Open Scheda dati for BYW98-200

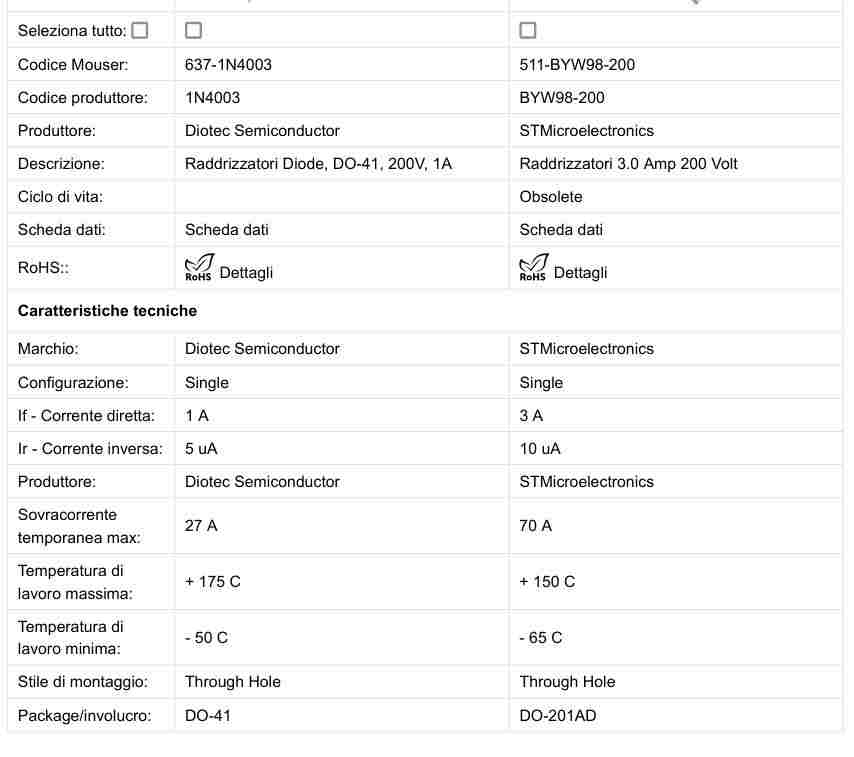561,230
